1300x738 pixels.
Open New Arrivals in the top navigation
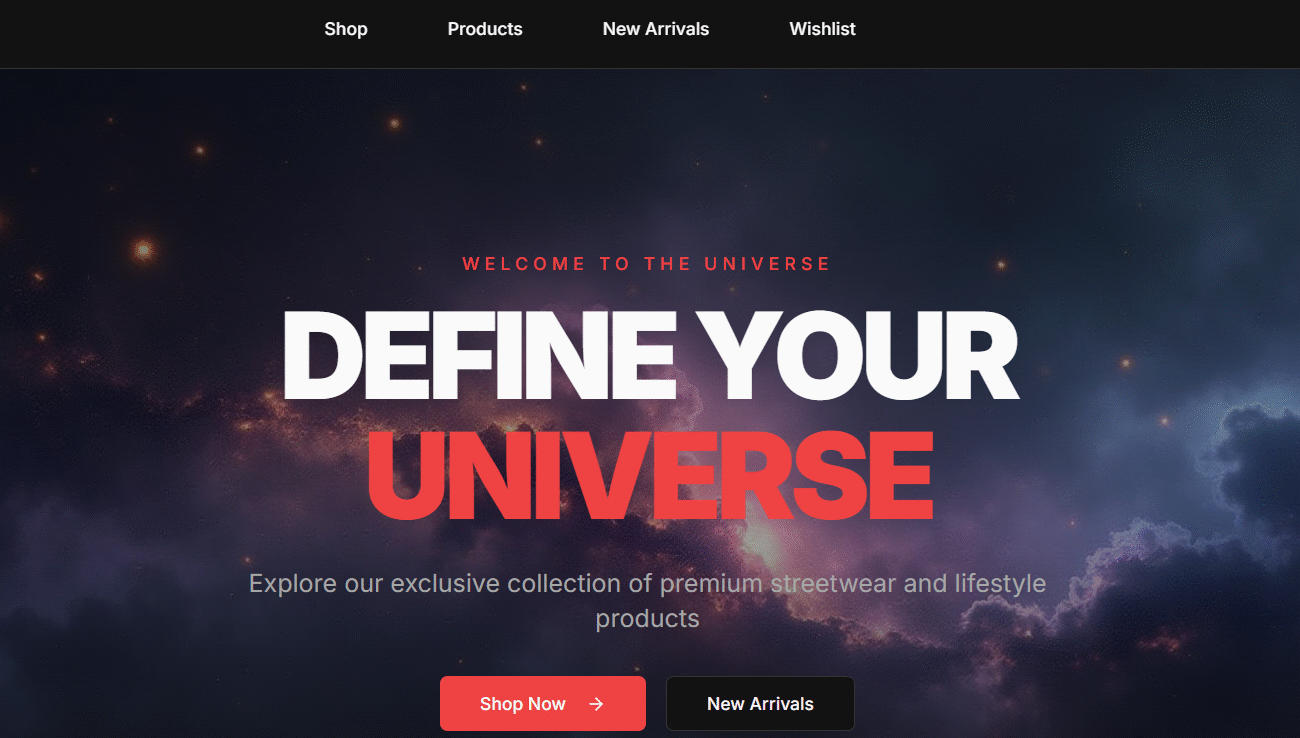click(656, 29)
